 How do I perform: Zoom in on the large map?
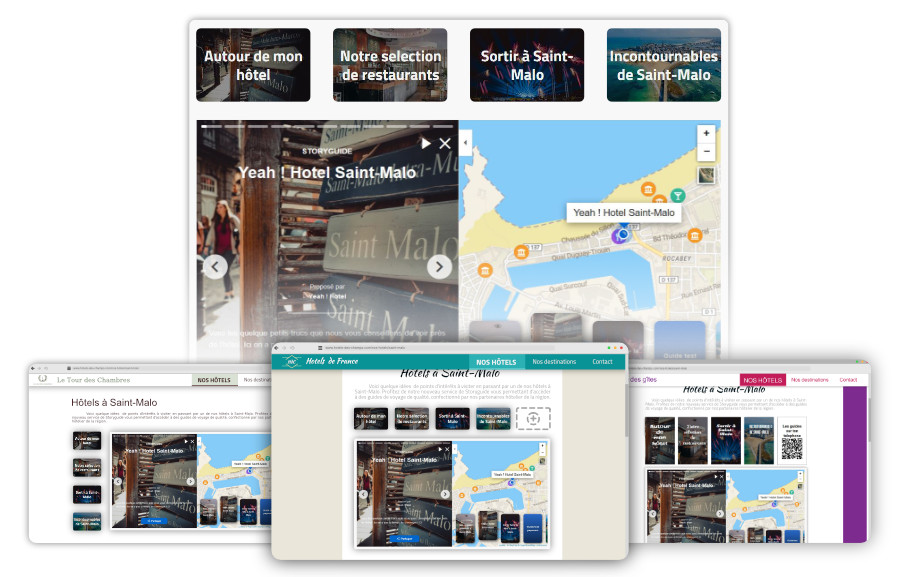[x=707, y=133]
